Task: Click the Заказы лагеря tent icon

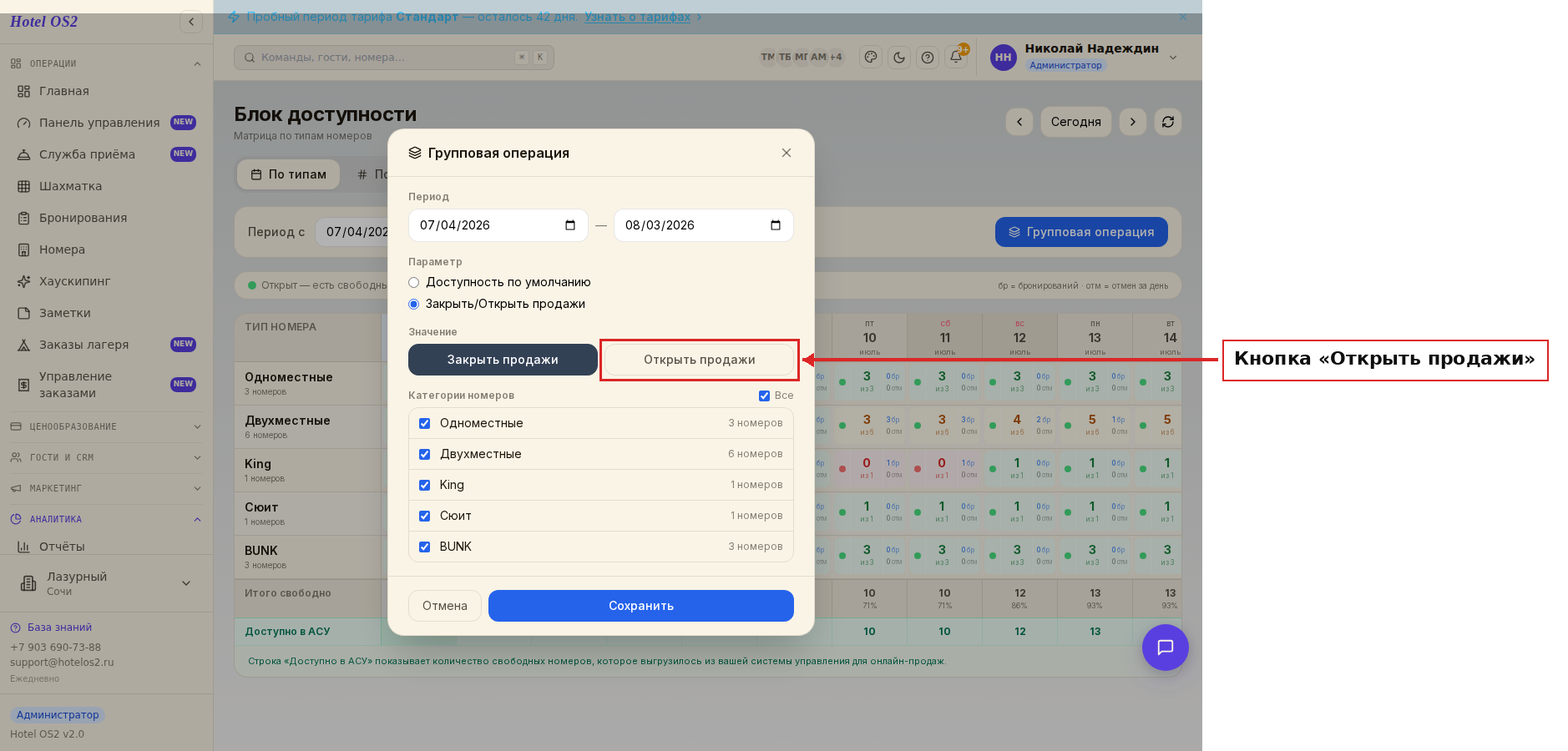Action: (x=23, y=345)
